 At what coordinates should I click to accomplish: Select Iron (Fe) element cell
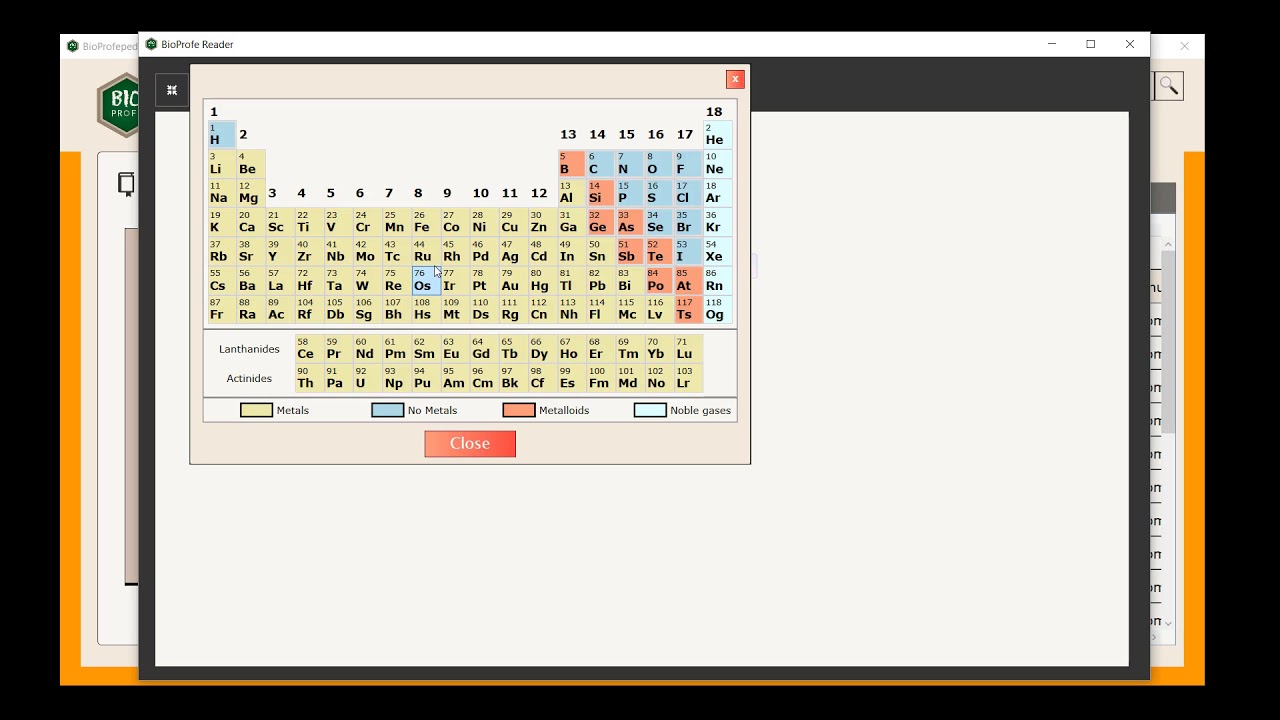pyautogui.click(x=426, y=222)
